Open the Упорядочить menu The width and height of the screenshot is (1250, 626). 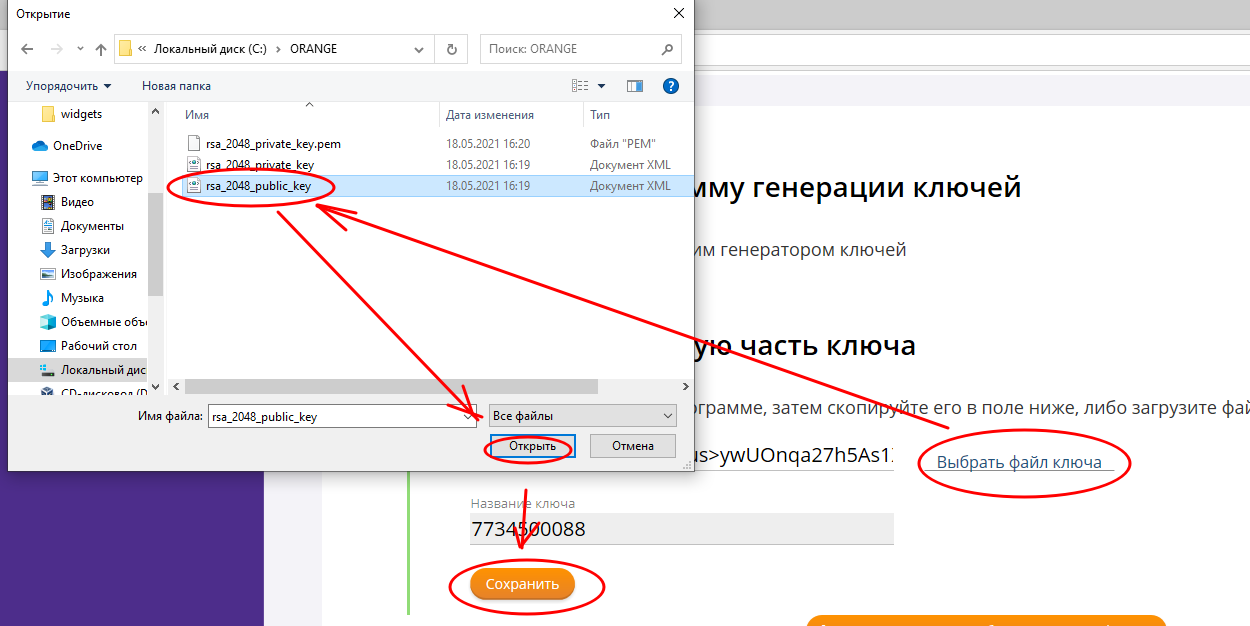(68, 86)
